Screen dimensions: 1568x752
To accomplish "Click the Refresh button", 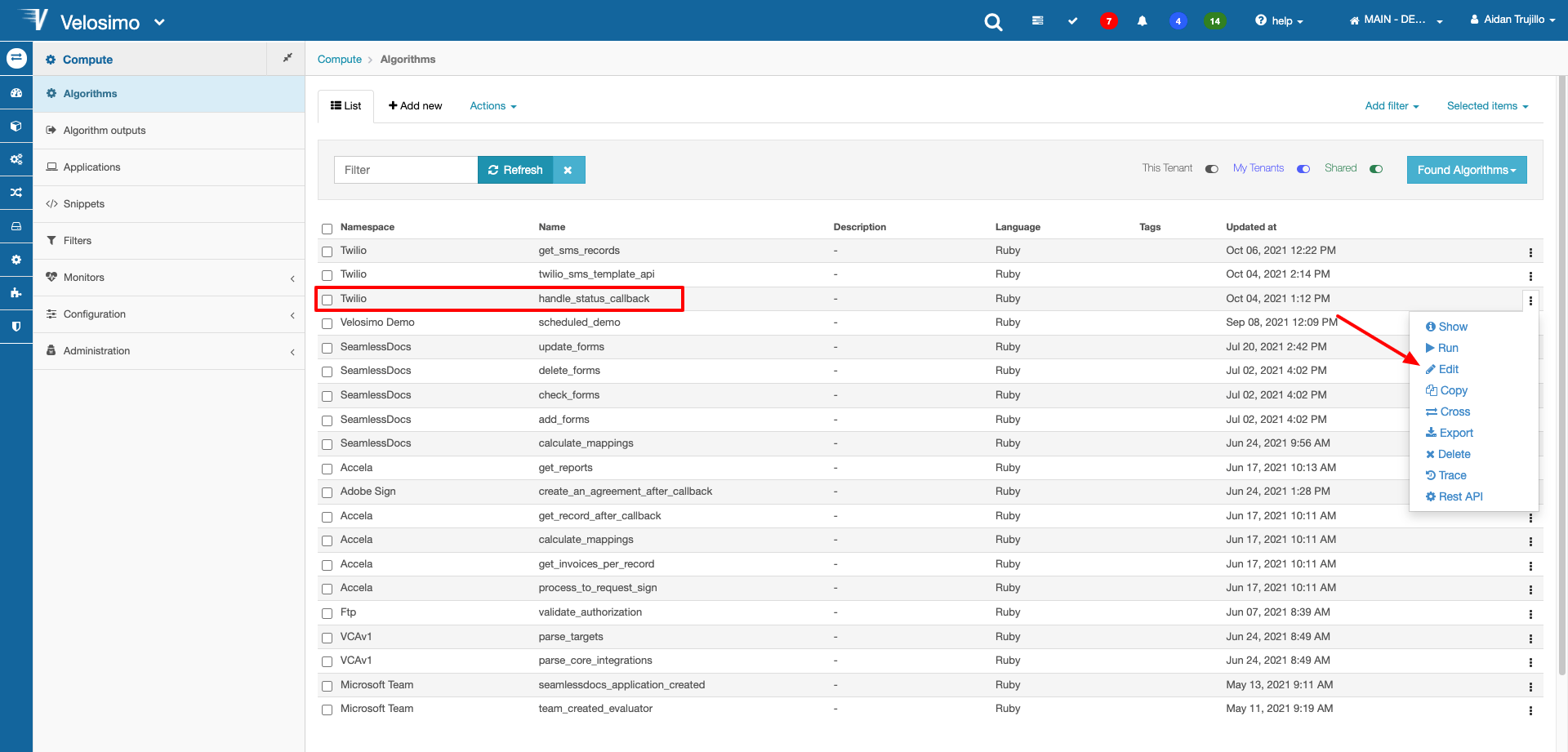I will [x=515, y=170].
